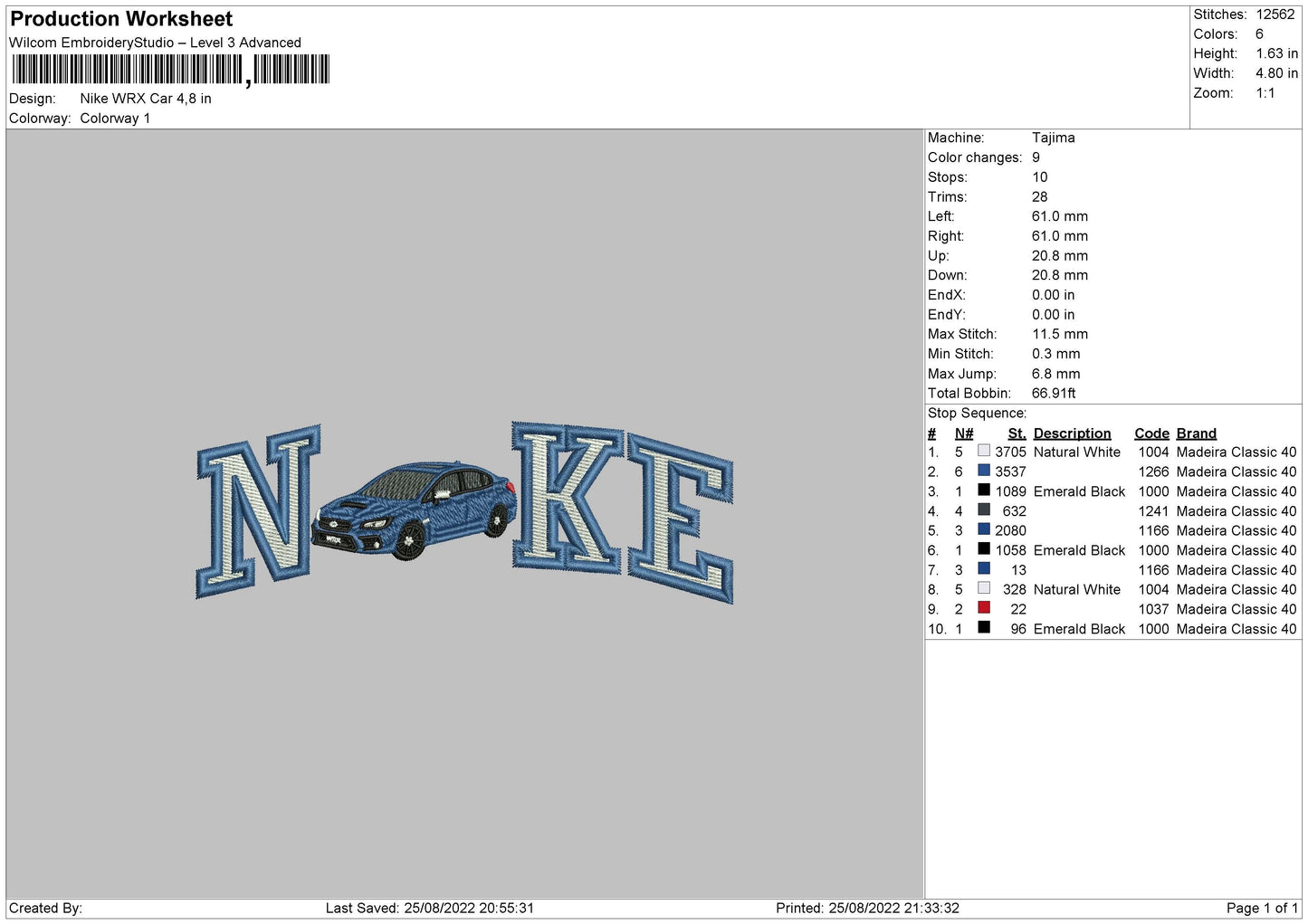Click the 'N#' column header

tap(964, 433)
